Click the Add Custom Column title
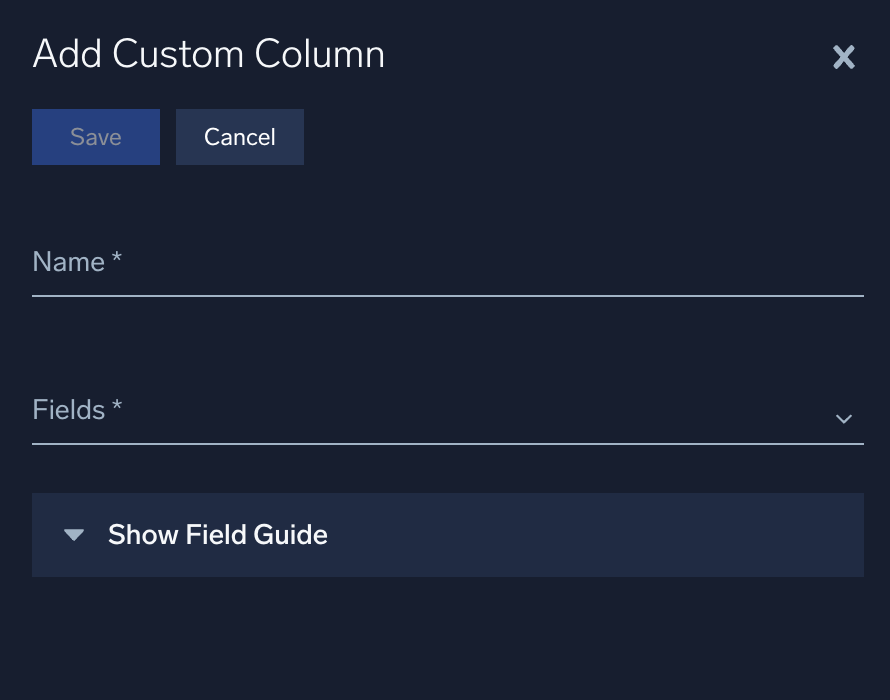Viewport: 890px width, 700px height. pyautogui.click(x=208, y=54)
